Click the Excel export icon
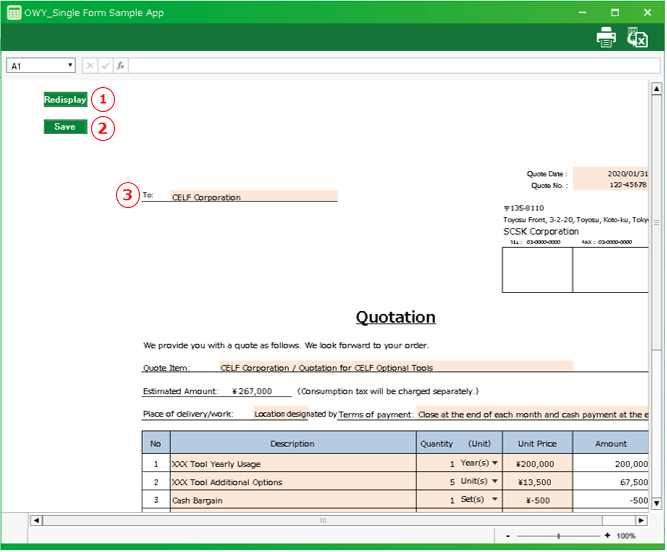 pyautogui.click(x=637, y=37)
